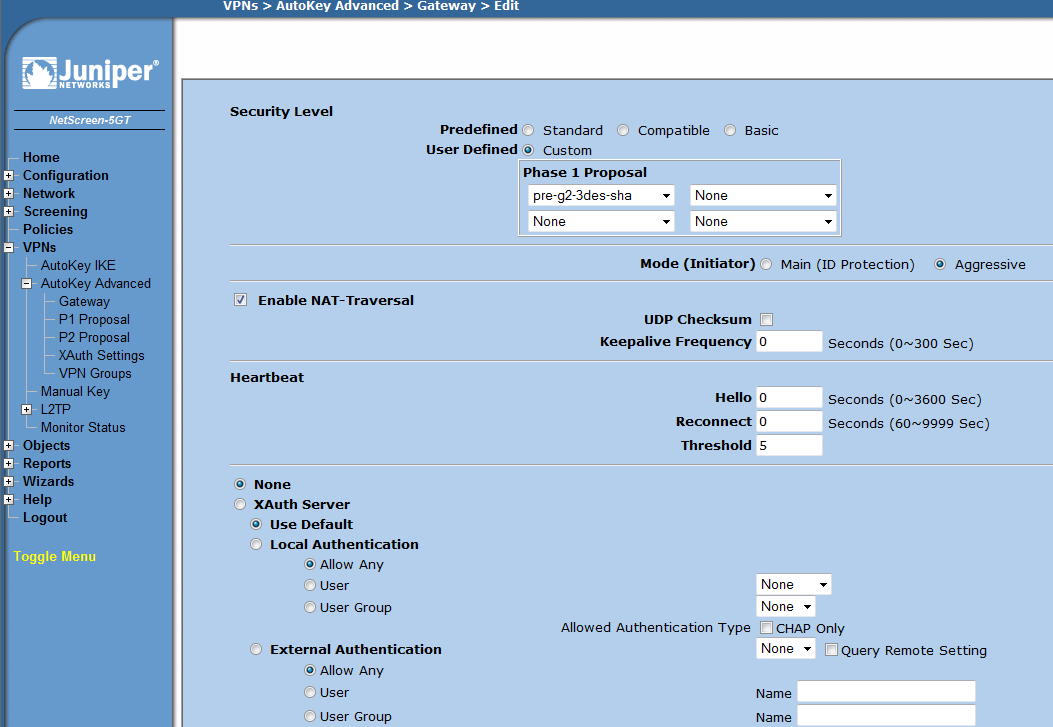Screen dimensions: 1053x727
Task: Expand the L2TP tree node
Action: click(27, 410)
